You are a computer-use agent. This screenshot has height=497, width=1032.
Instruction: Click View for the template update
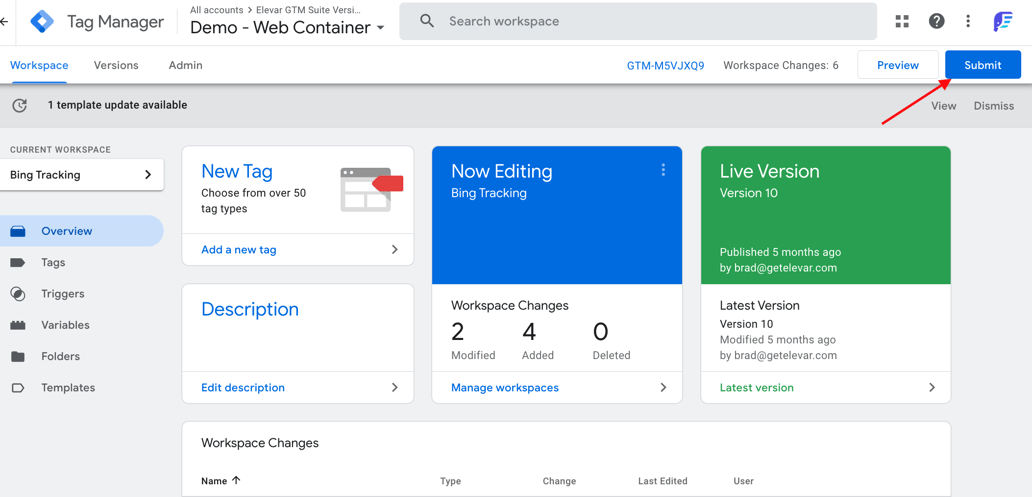pyautogui.click(x=944, y=105)
